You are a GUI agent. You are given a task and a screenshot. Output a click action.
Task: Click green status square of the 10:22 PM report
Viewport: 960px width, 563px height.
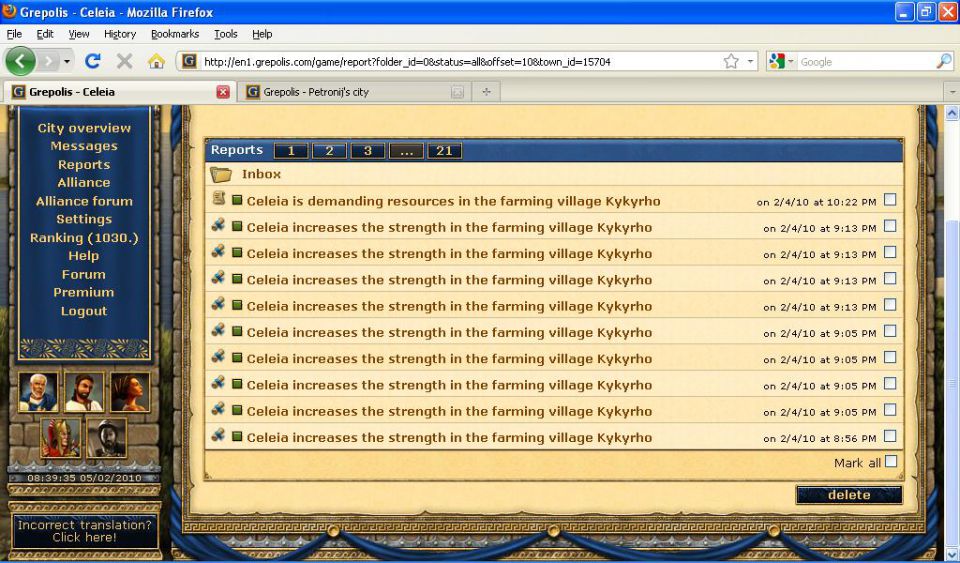pos(238,200)
